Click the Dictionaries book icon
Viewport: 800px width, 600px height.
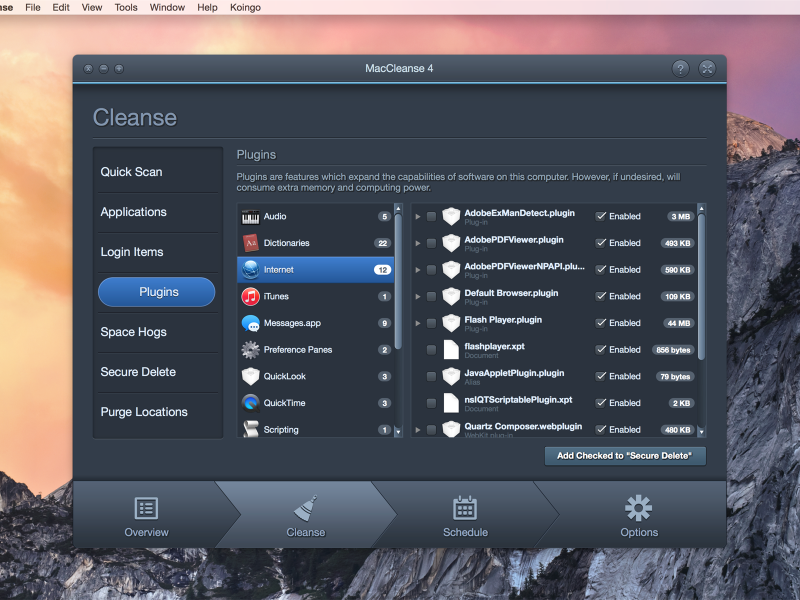point(250,243)
